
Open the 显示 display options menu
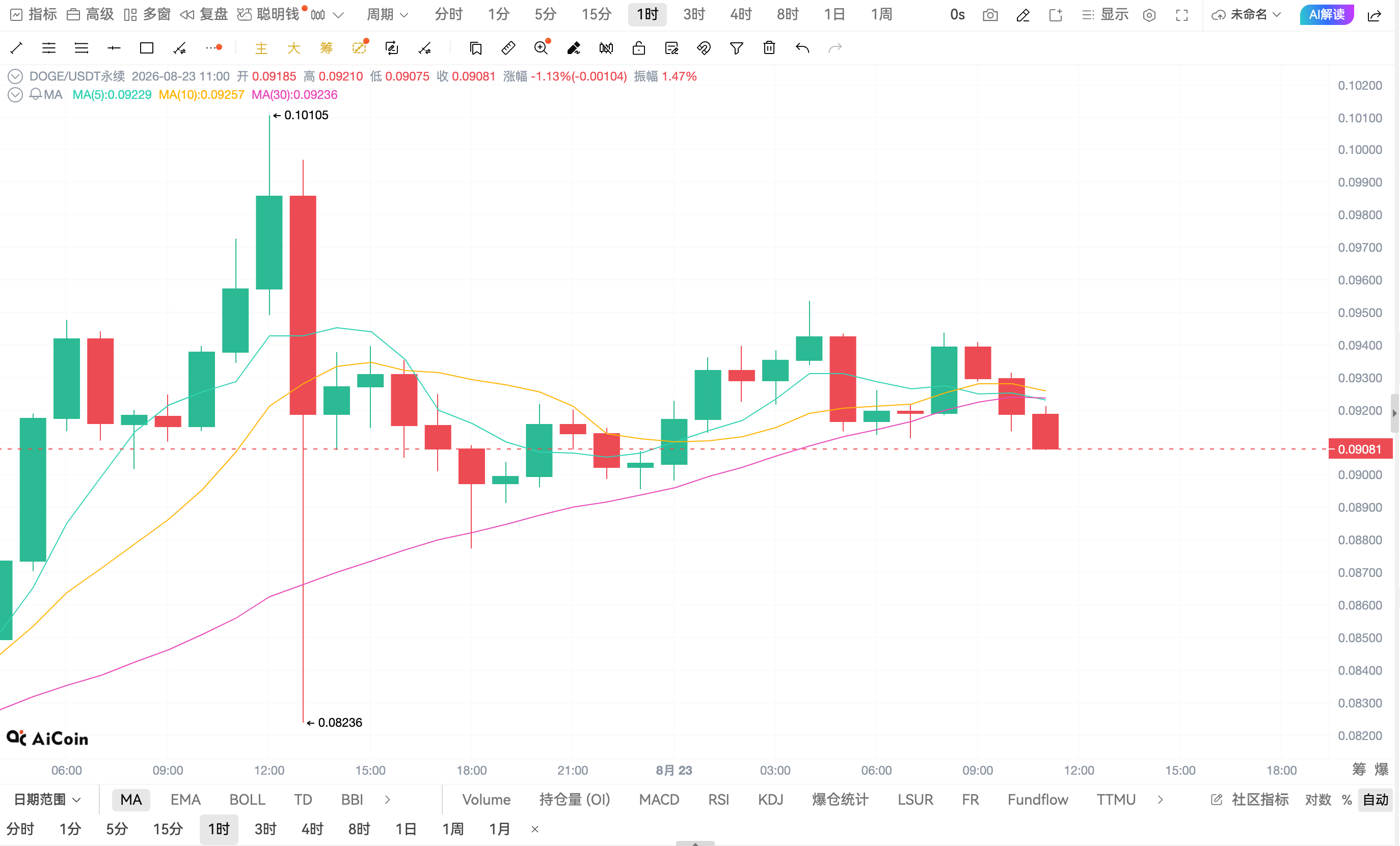(1105, 15)
